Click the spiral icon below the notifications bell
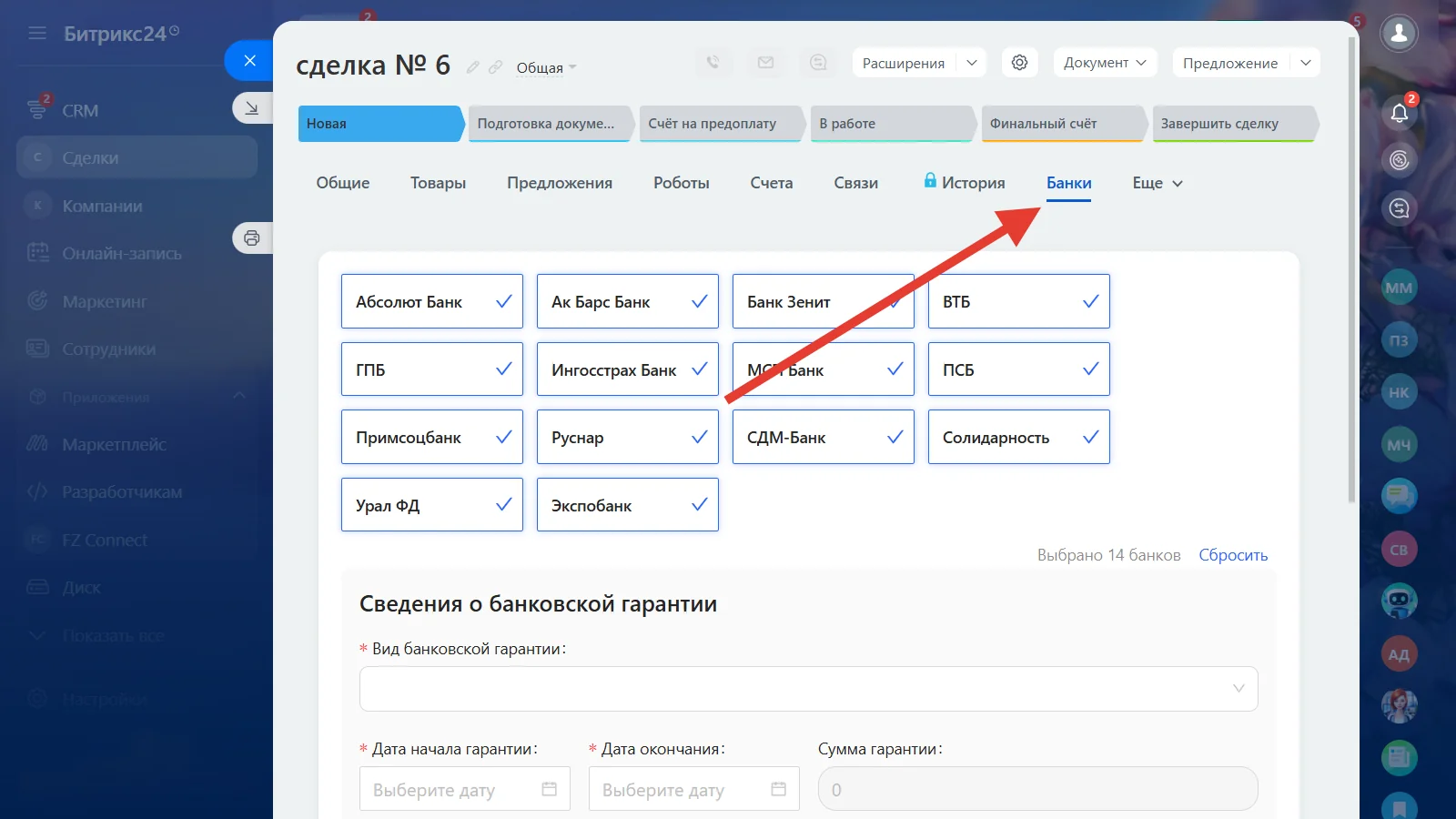This screenshot has width=1456, height=819. (1400, 160)
